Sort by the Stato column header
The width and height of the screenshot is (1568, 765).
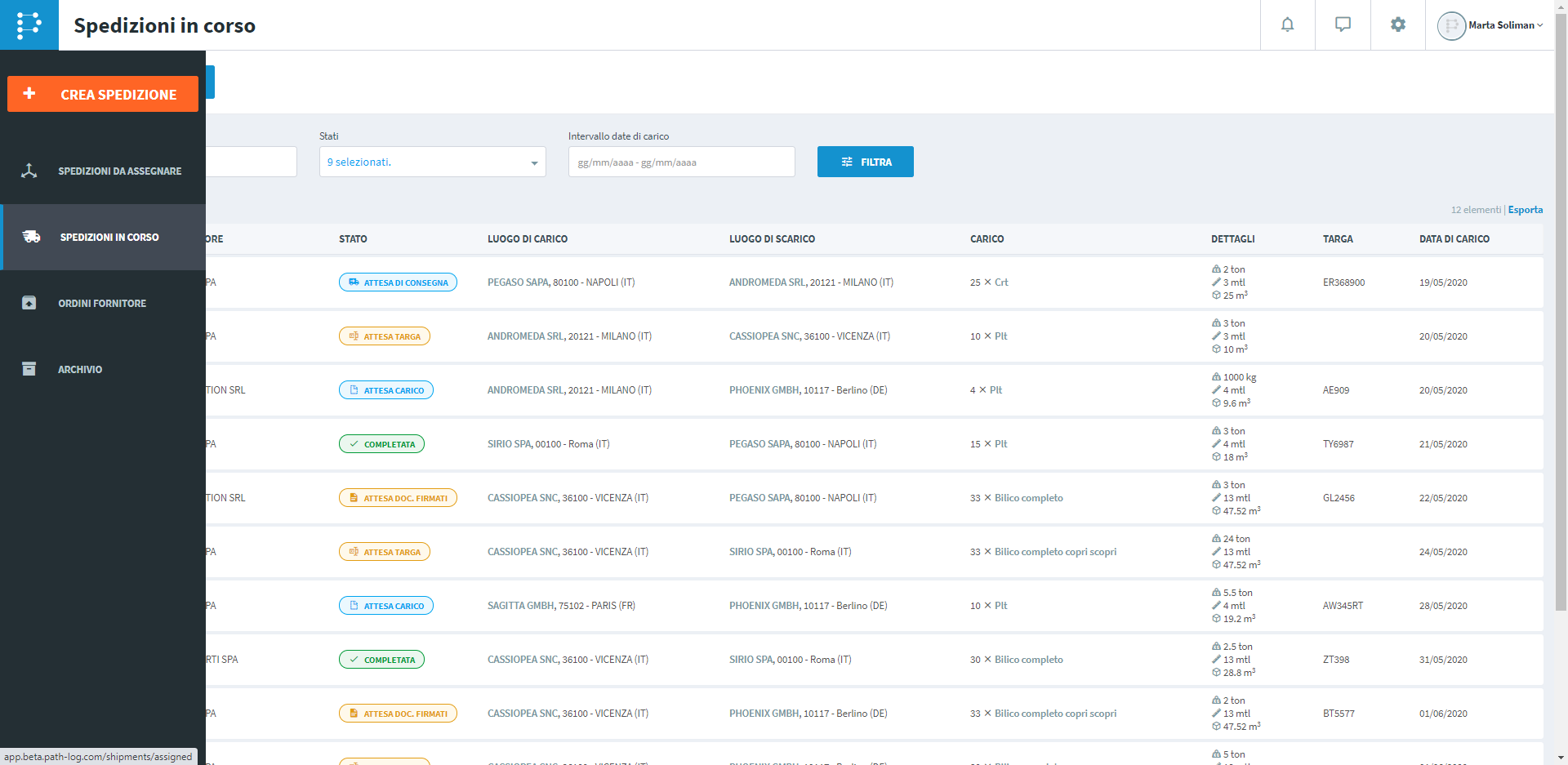click(353, 239)
